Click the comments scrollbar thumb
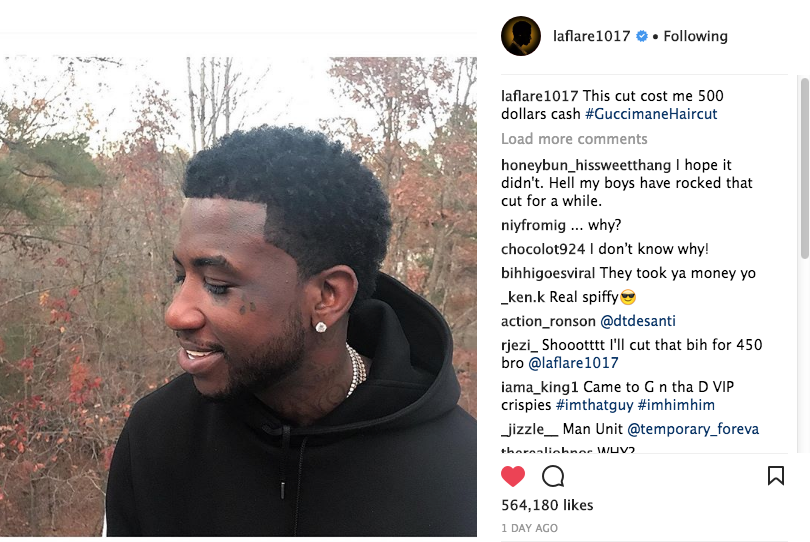This screenshot has height=542, width=810. point(804,168)
